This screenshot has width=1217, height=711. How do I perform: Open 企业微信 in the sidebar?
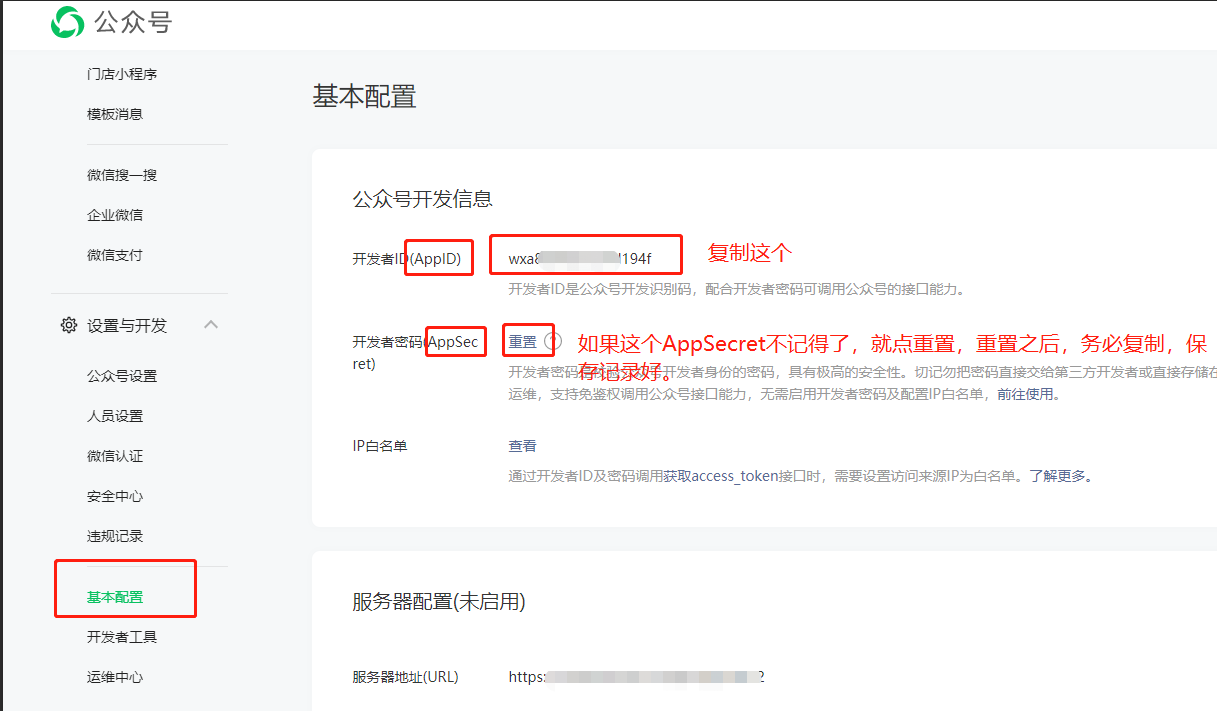(115, 215)
